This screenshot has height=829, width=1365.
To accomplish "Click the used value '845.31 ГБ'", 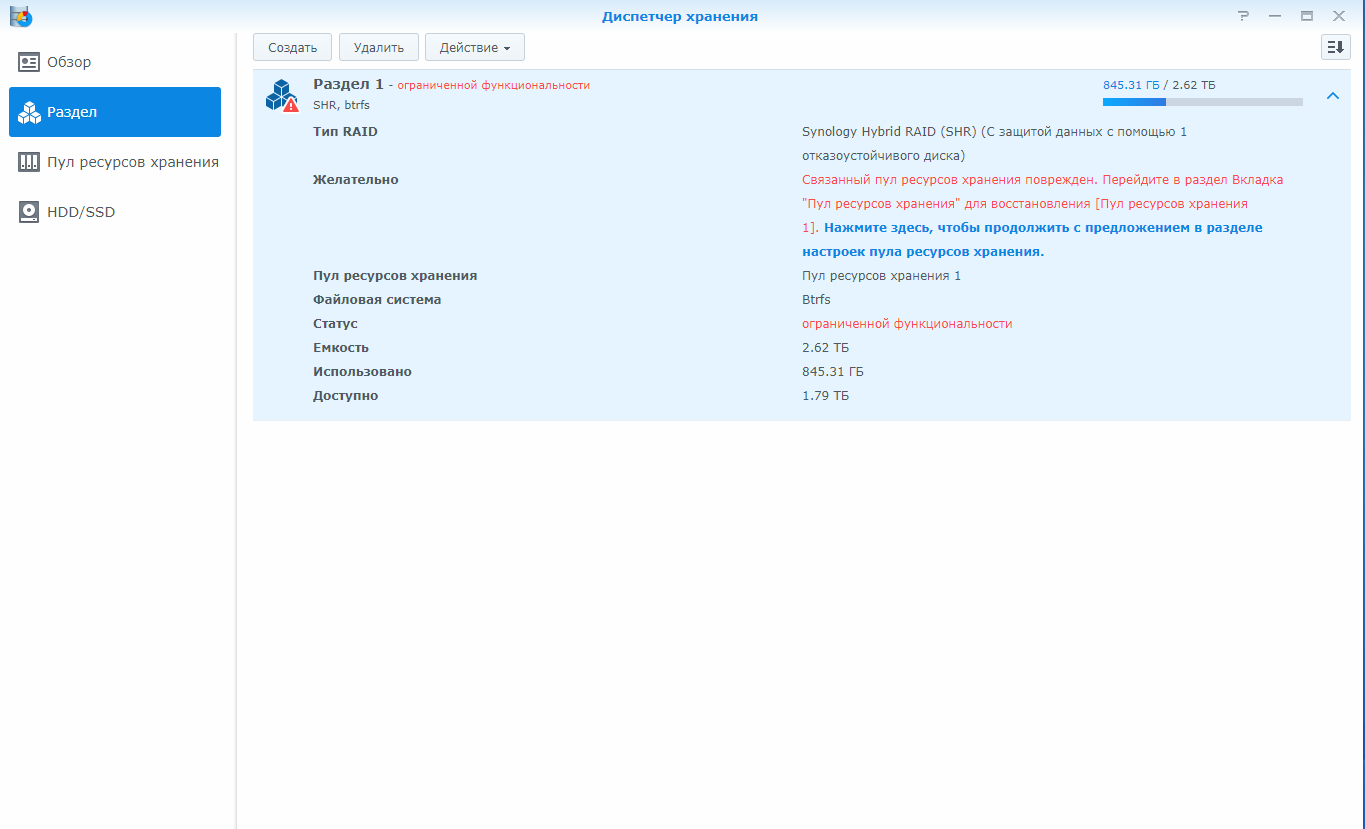I will click(x=832, y=372).
